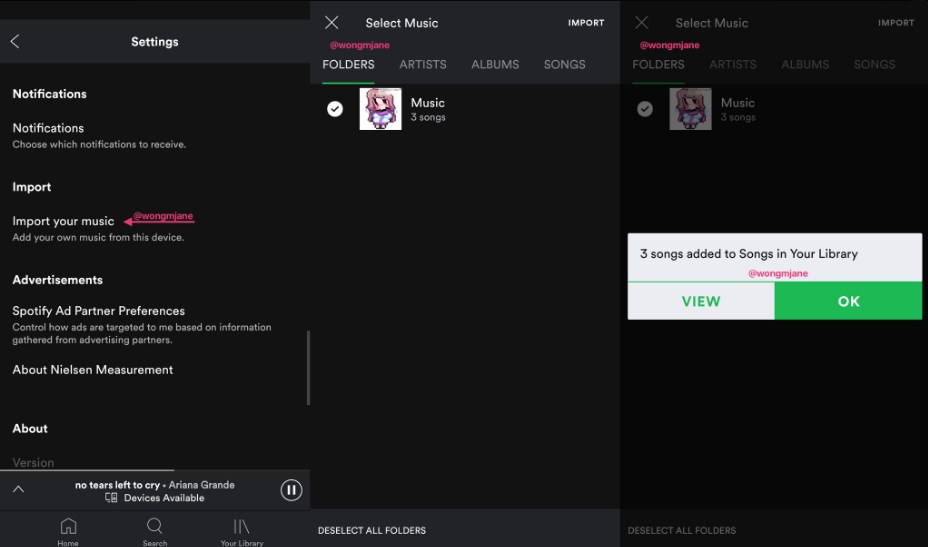Uncheck the Music folder checkbox
The width and height of the screenshot is (928, 547).
click(x=335, y=109)
